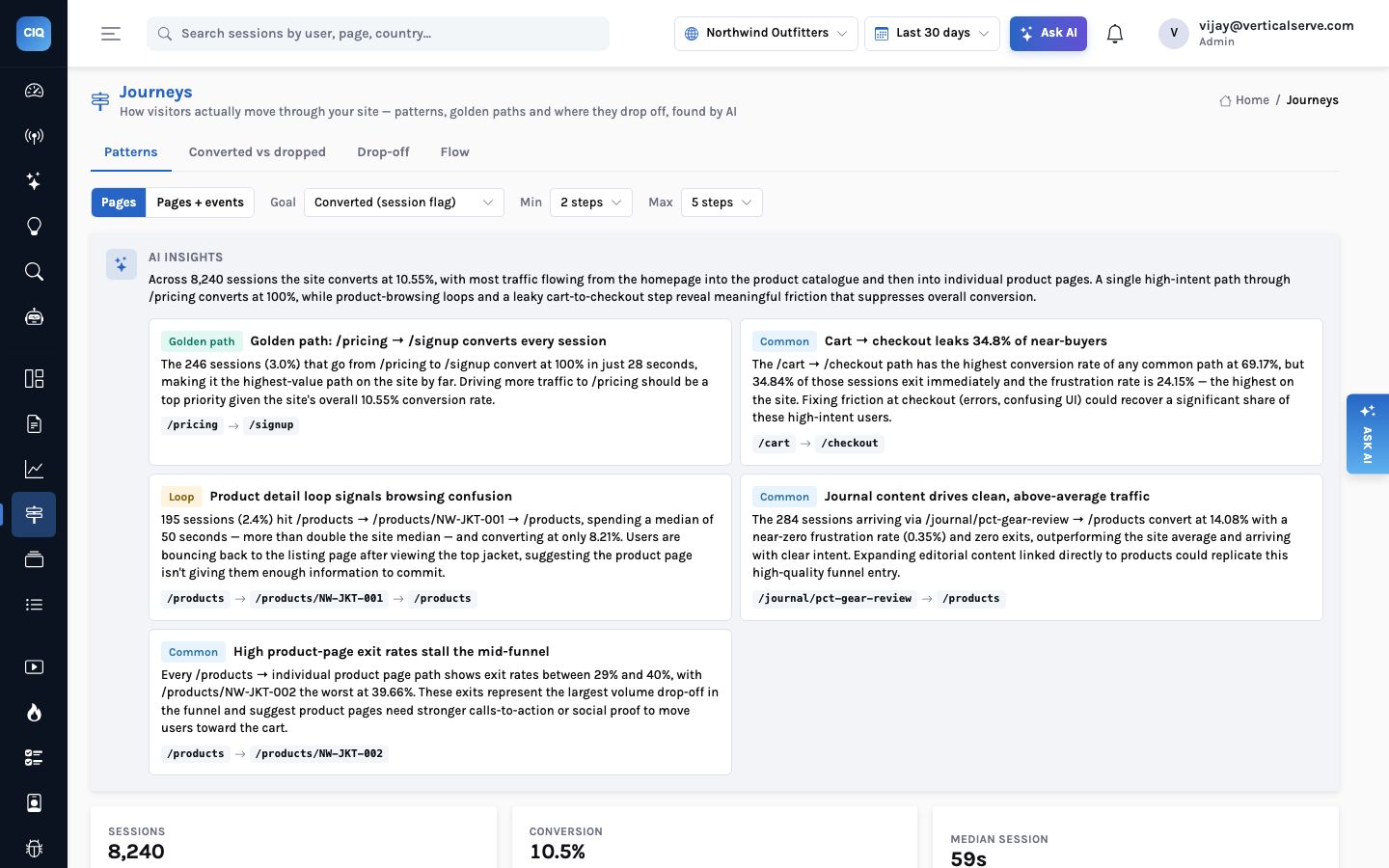Click the Journeys signpost icon beside the title

pyautogui.click(x=100, y=100)
